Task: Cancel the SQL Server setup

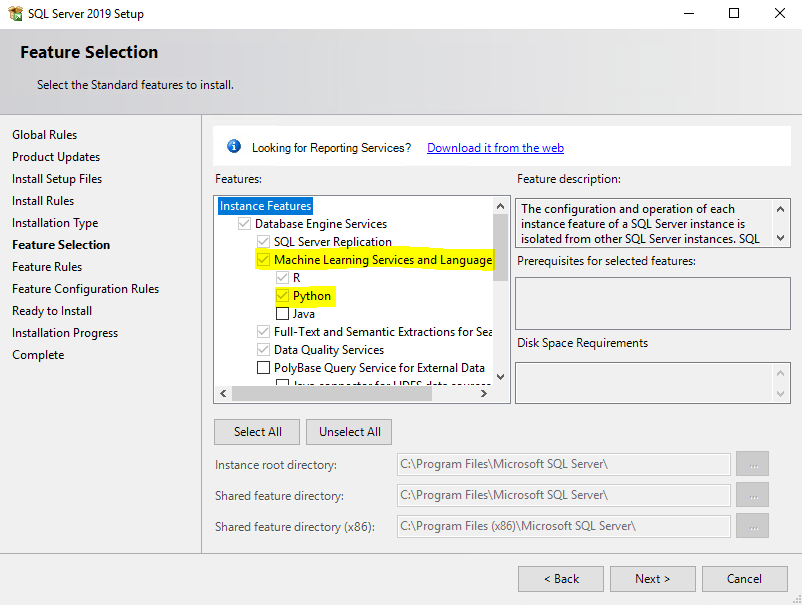Action: pyautogui.click(x=745, y=578)
